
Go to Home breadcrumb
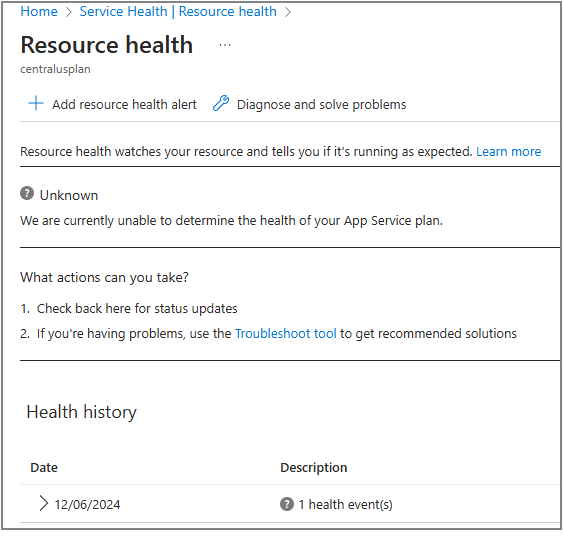39,11
